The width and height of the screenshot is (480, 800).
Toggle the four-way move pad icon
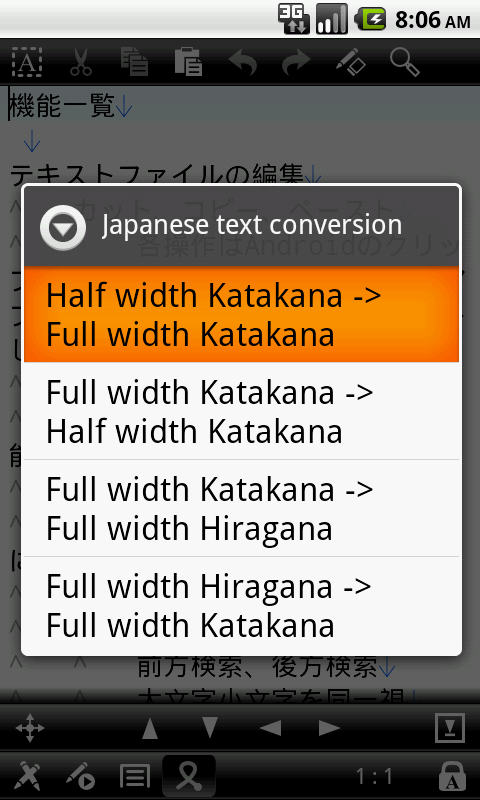tap(30, 728)
